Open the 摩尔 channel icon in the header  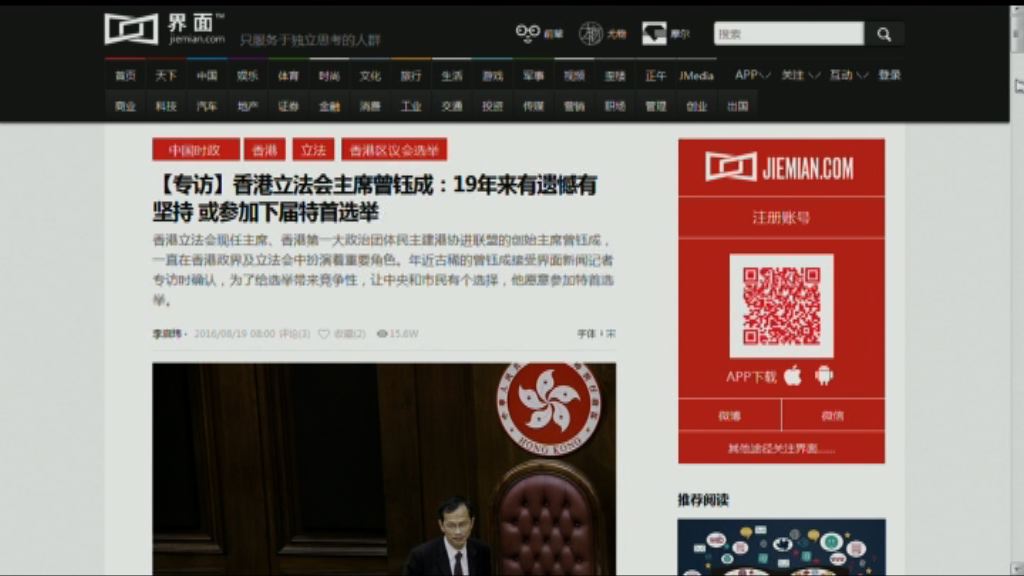(652, 31)
